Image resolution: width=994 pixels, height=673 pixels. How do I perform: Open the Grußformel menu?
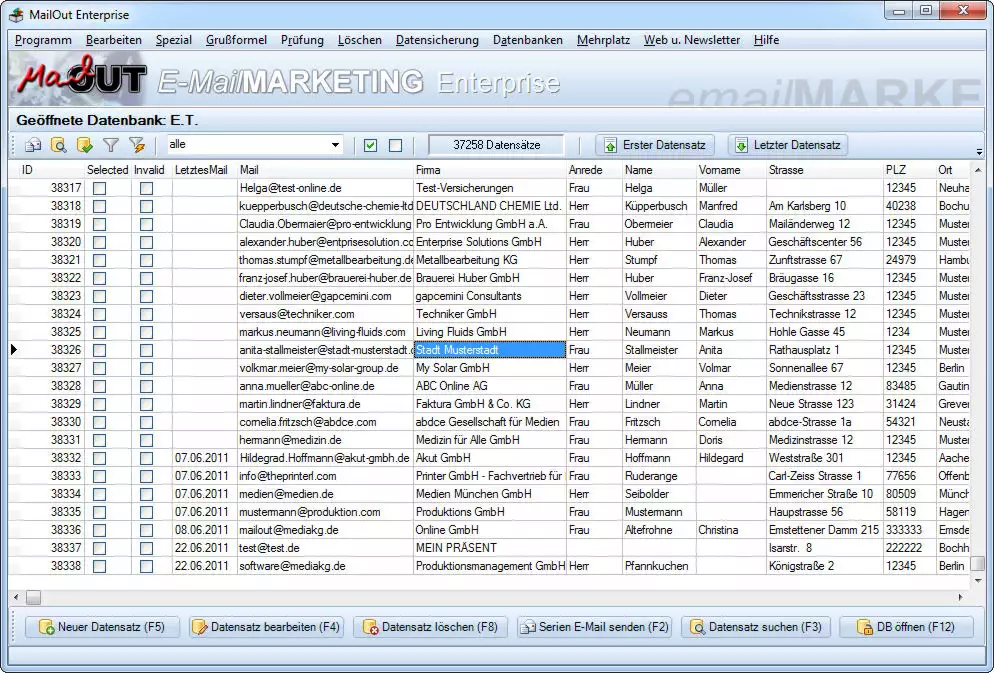236,40
